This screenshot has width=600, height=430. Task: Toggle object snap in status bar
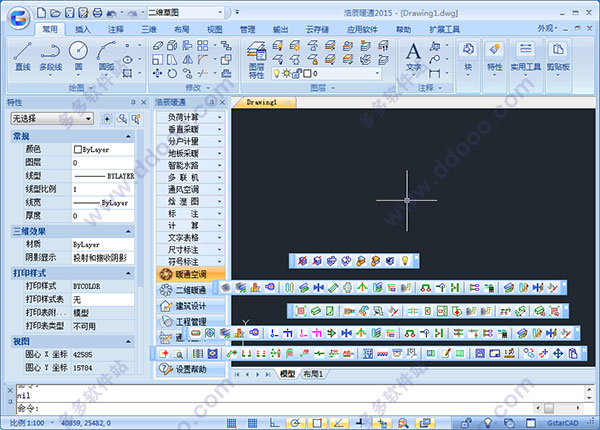(x=317, y=423)
